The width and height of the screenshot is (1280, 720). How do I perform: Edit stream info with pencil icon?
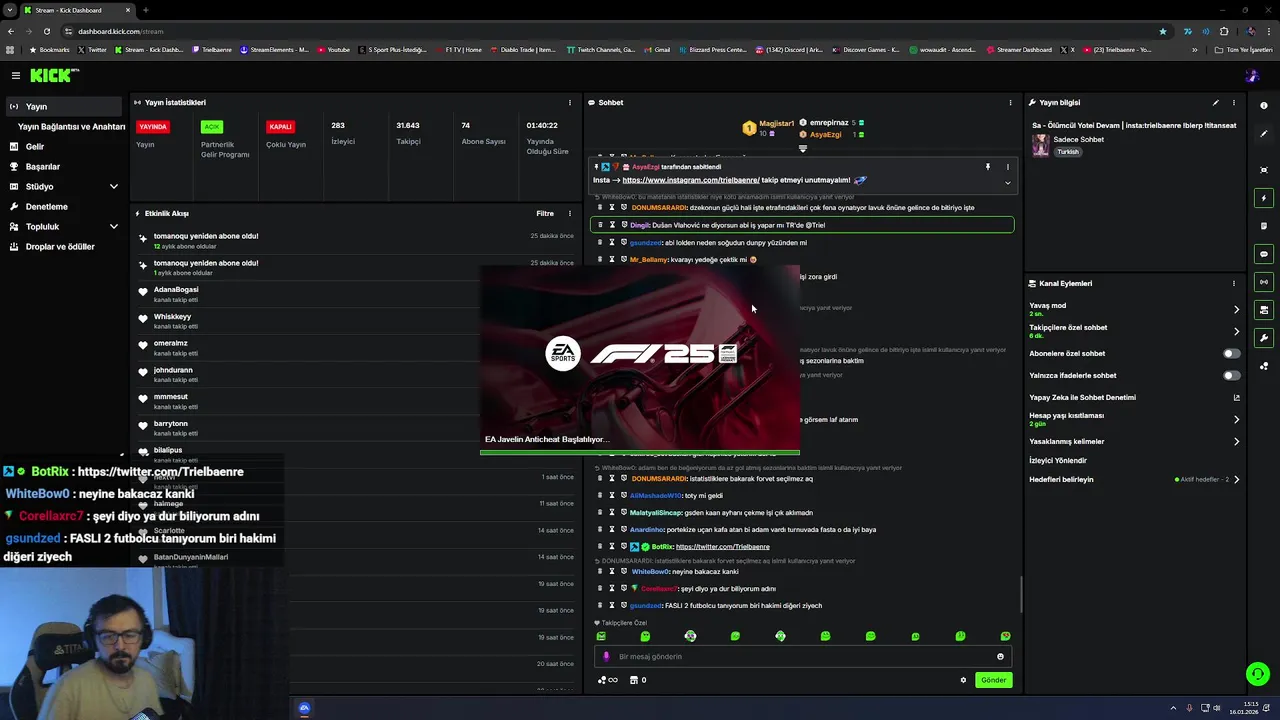pyautogui.click(x=1216, y=102)
